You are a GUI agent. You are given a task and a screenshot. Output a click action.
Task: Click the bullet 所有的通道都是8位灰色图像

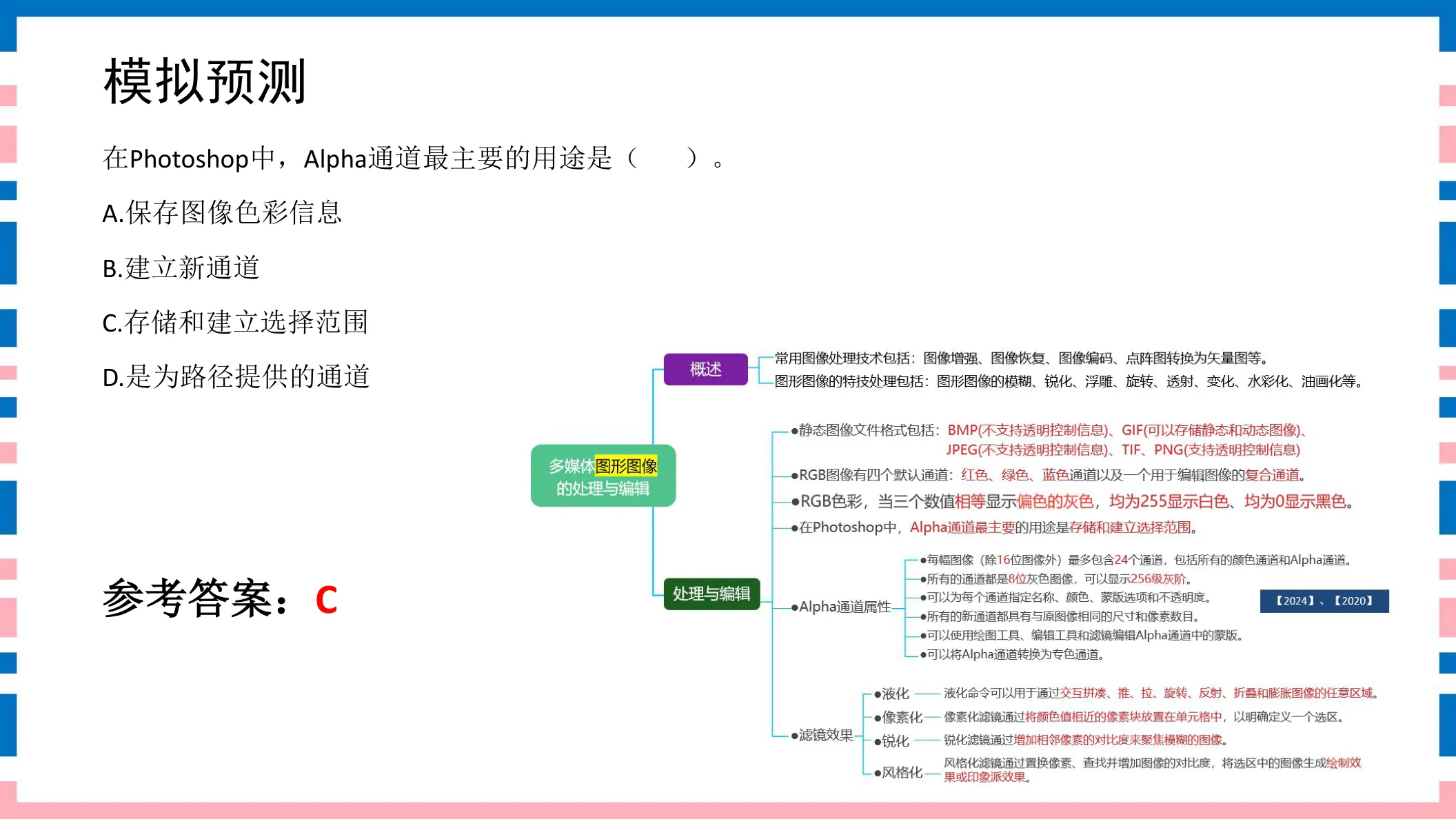[x=1056, y=579]
